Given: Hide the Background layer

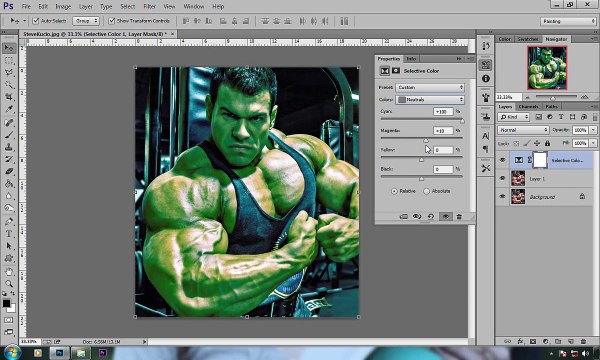Looking at the screenshot, I should coord(502,196).
